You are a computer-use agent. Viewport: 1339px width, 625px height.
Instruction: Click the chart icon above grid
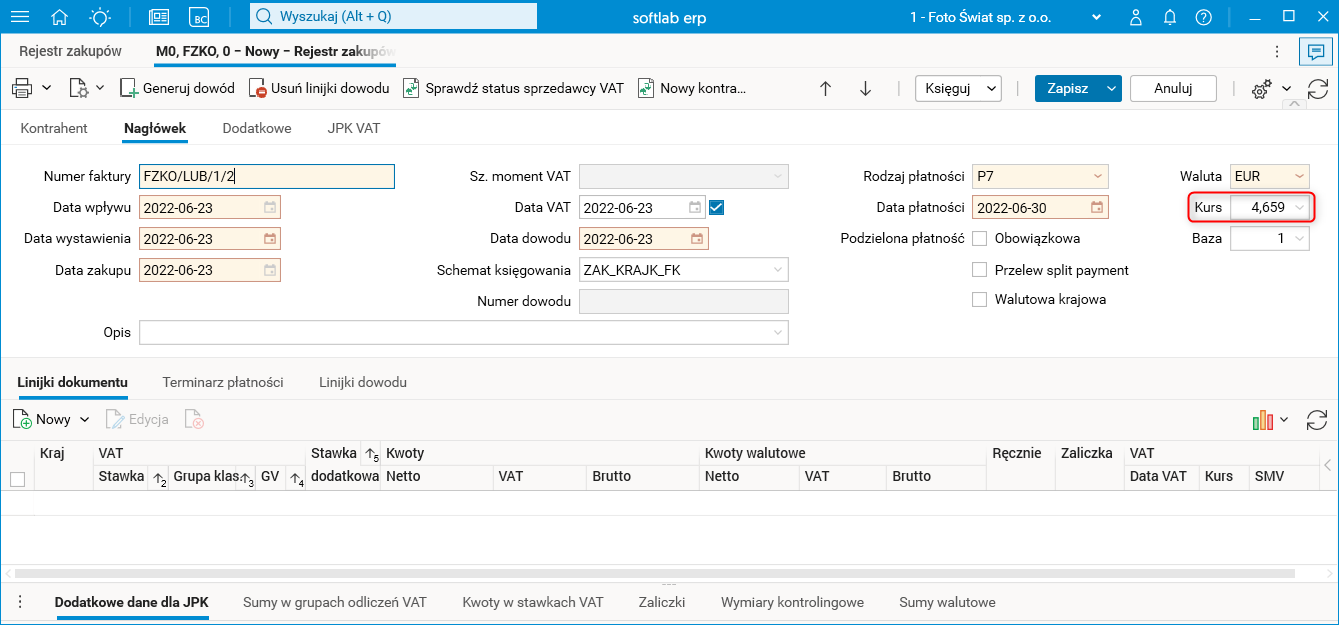pos(1262,420)
